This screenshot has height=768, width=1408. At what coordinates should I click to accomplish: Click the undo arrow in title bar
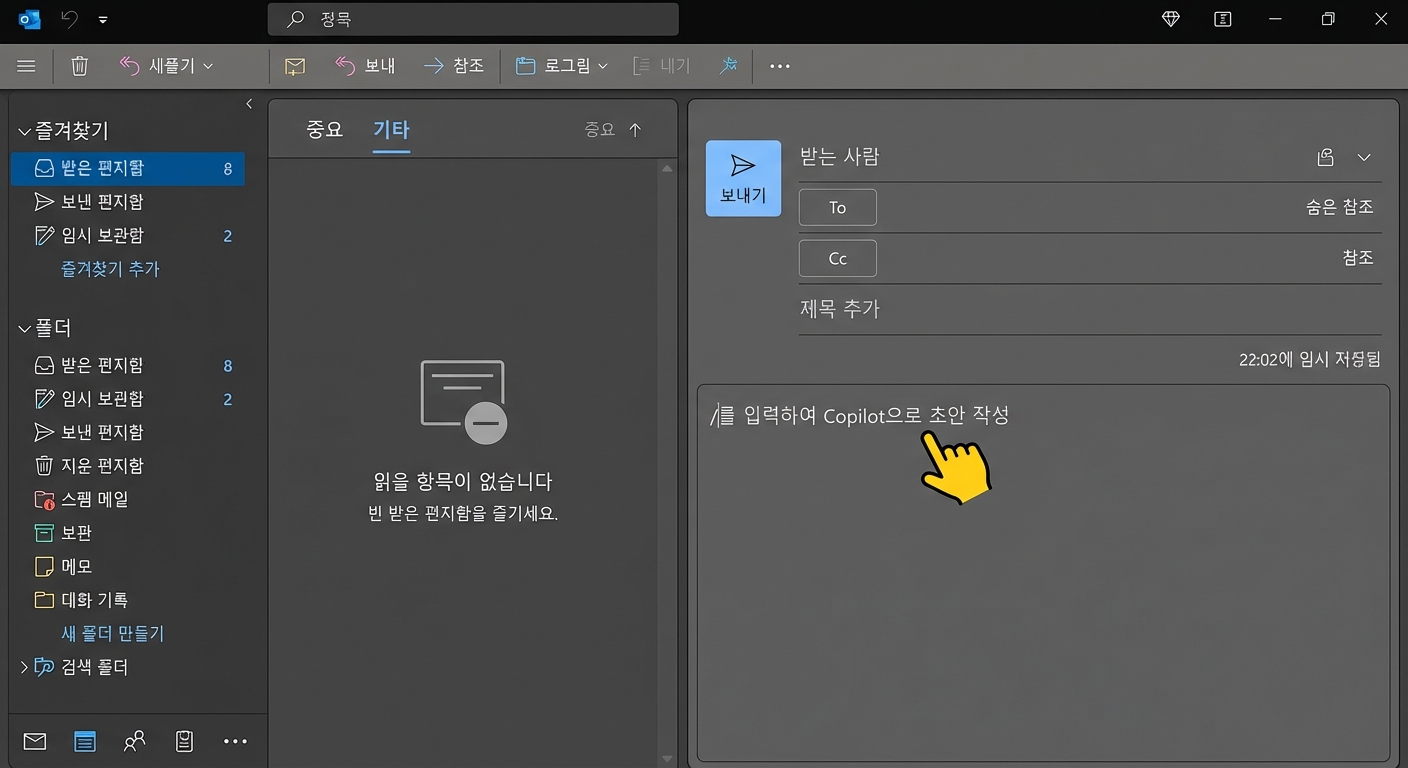click(x=69, y=19)
